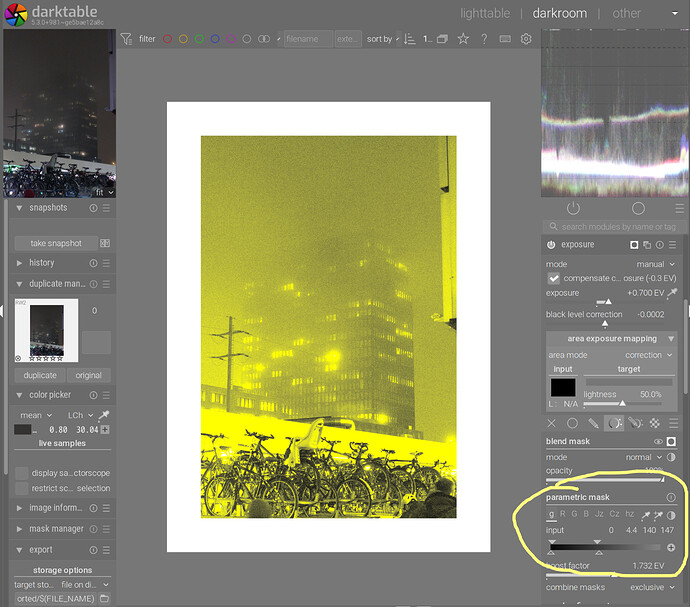
Task: Toggle compensate camera exposure checkbox
Action: 554,278
